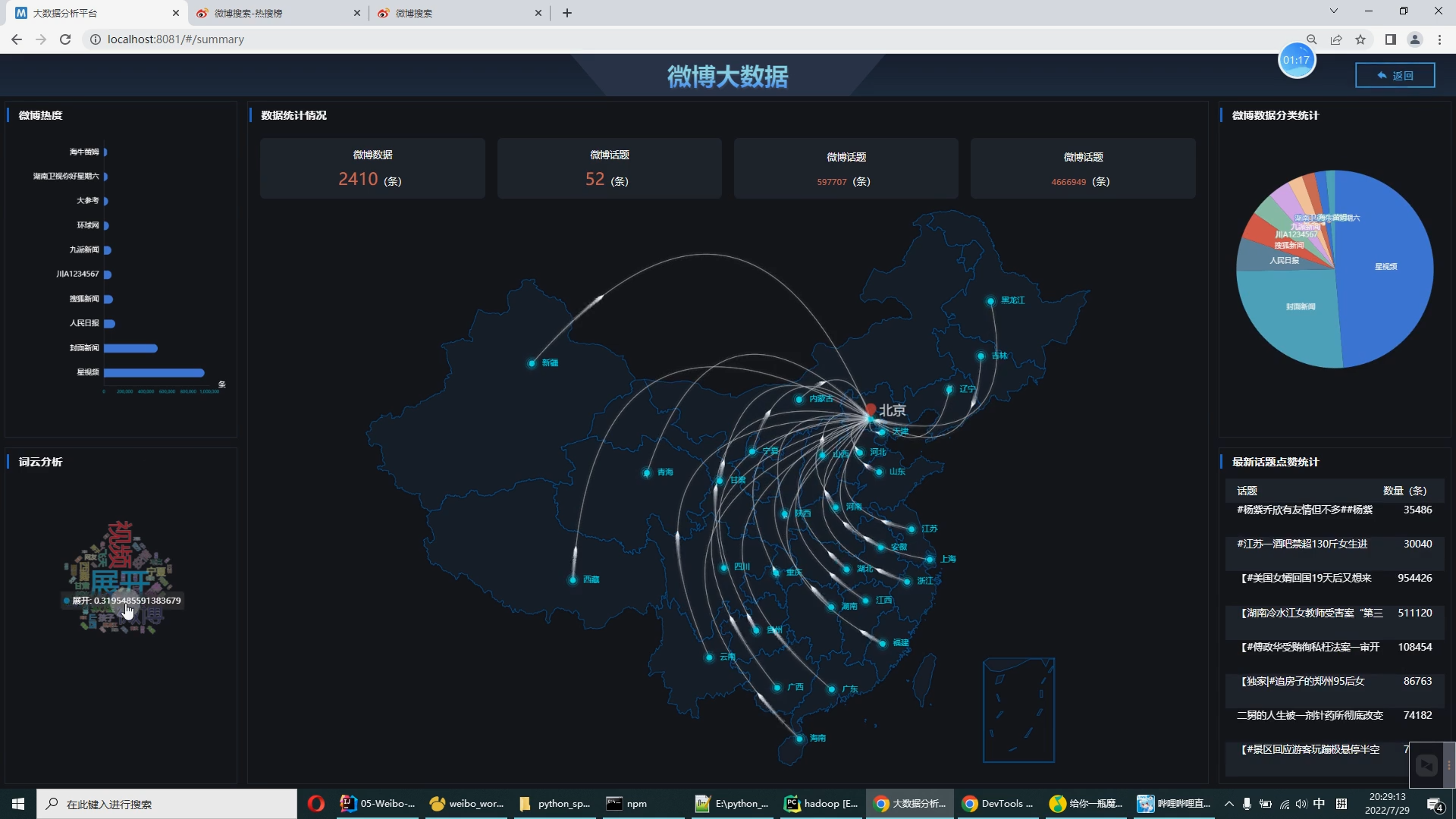1456x819 pixels.
Task: Expand the tab search chevron
Action: click(1333, 11)
